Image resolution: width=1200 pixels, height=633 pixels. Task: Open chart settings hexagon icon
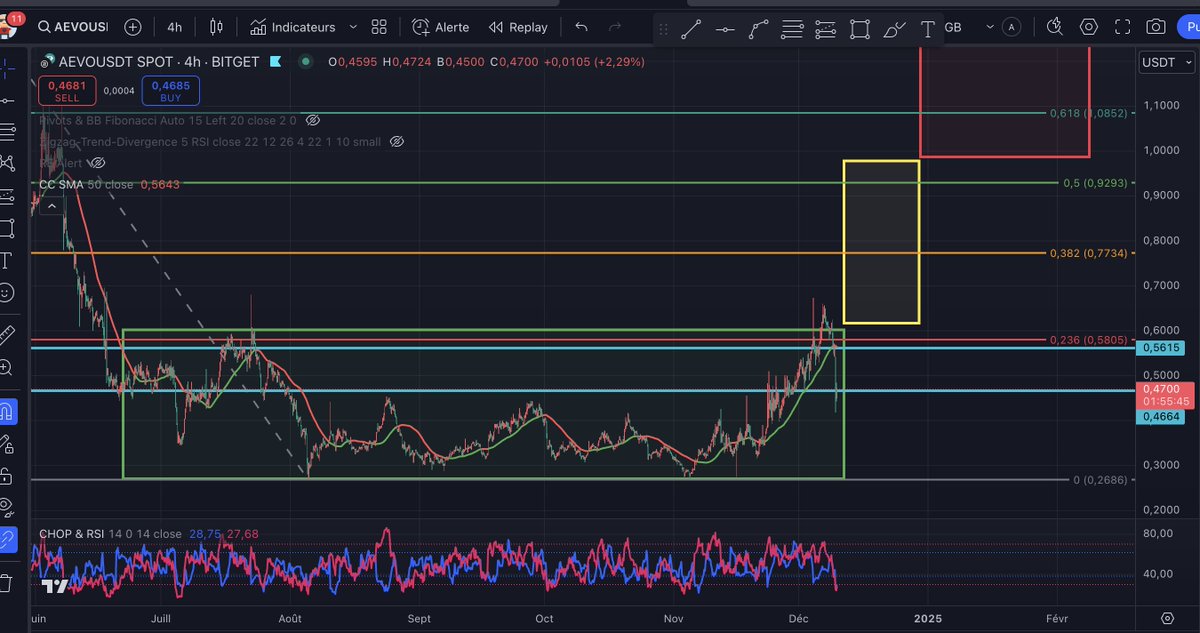tap(1089, 27)
